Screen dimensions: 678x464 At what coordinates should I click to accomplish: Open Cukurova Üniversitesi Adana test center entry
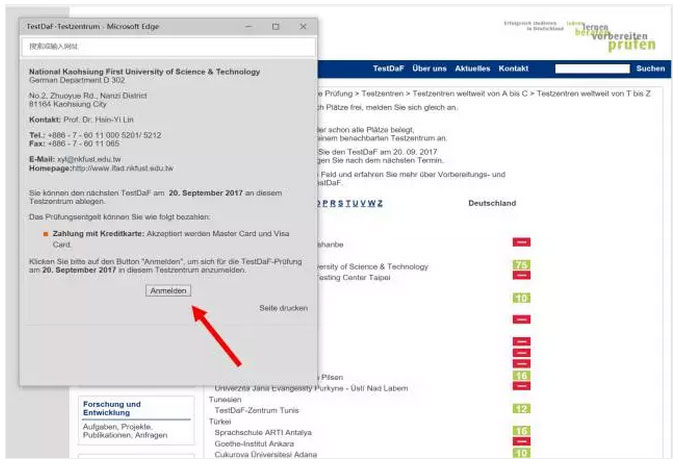(265, 454)
